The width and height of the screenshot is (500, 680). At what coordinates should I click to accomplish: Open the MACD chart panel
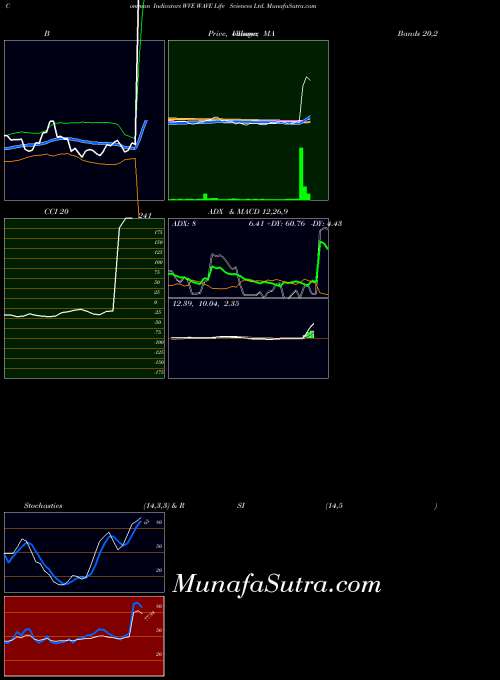[248, 338]
